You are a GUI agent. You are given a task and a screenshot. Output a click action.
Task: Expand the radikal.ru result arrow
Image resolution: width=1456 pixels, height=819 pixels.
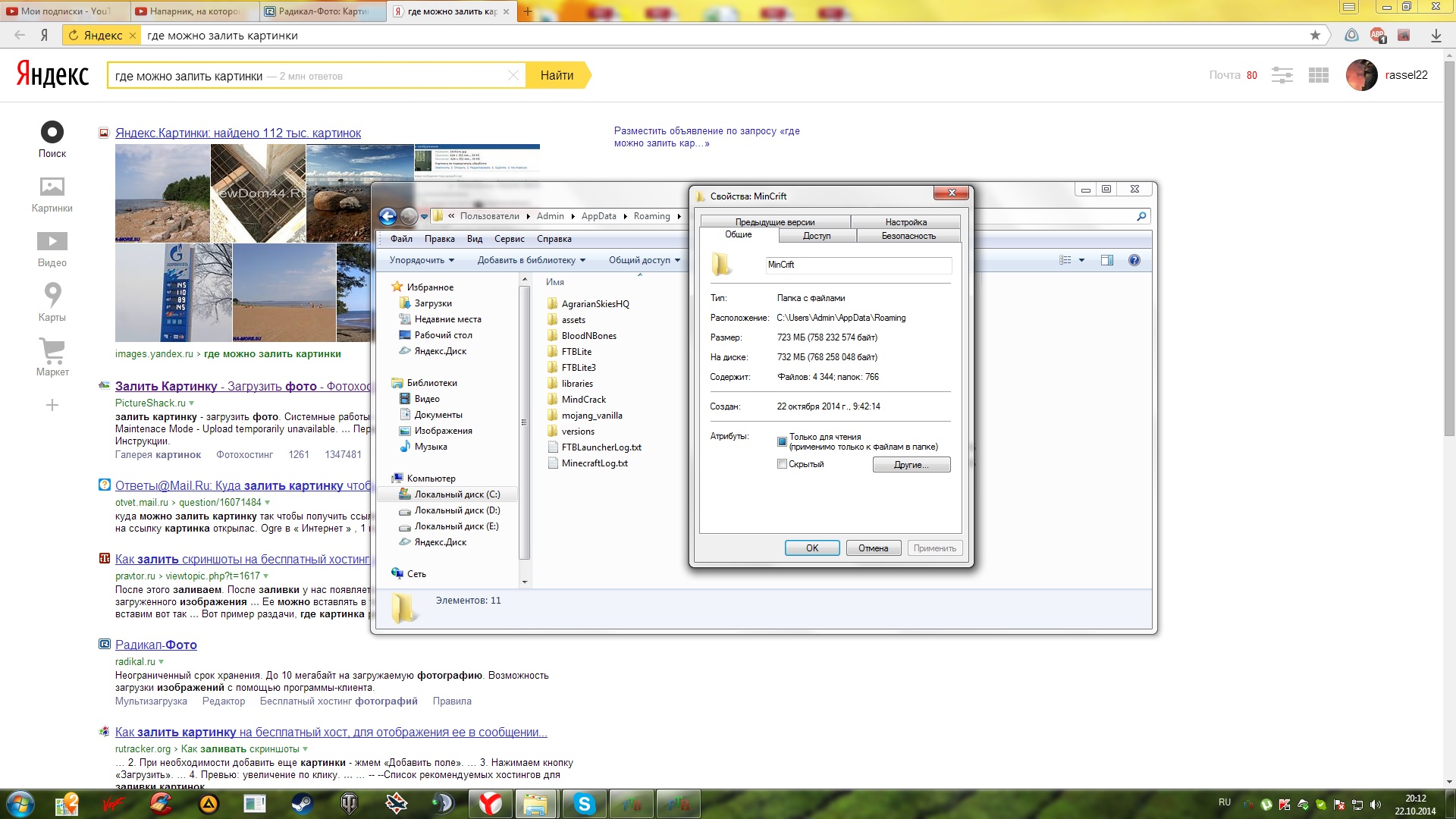[x=161, y=662]
